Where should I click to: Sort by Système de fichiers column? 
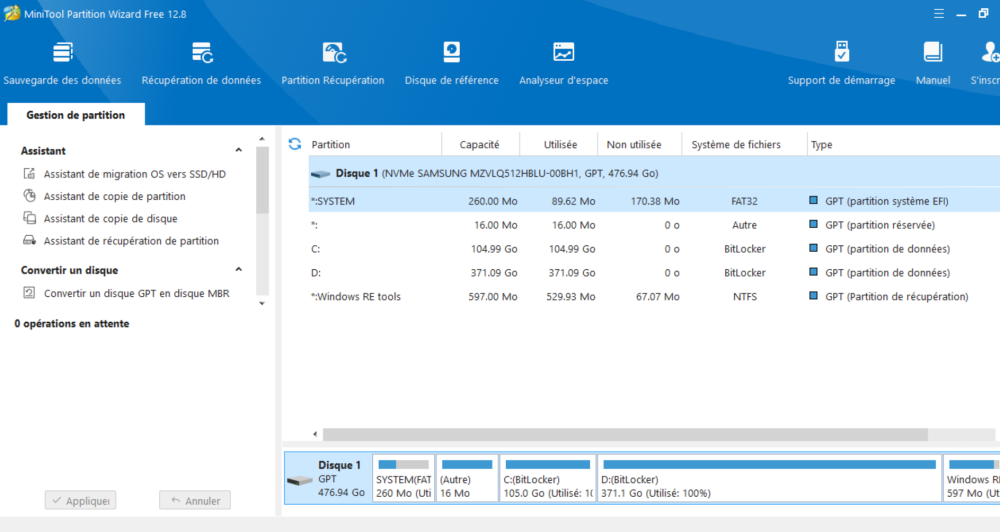[x=735, y=145]
